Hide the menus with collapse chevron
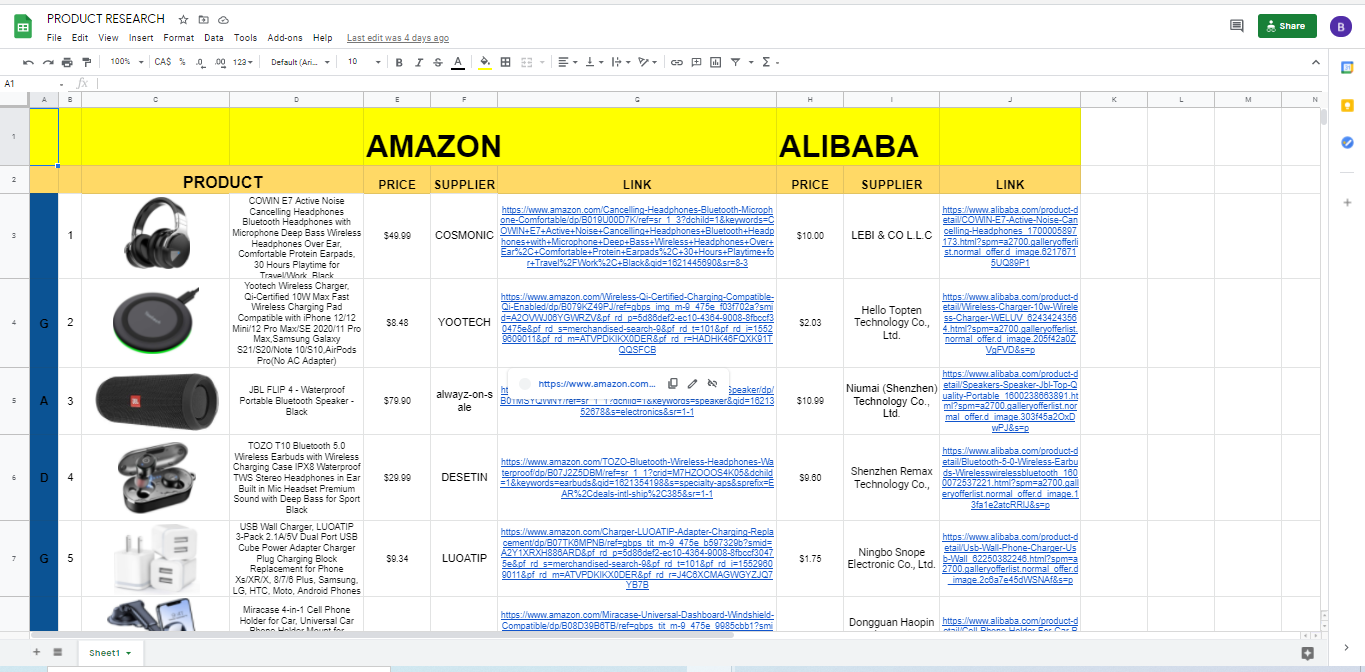Viewport: 1365px width, 672px height. pyautogui.click(x=1316, y=62)
